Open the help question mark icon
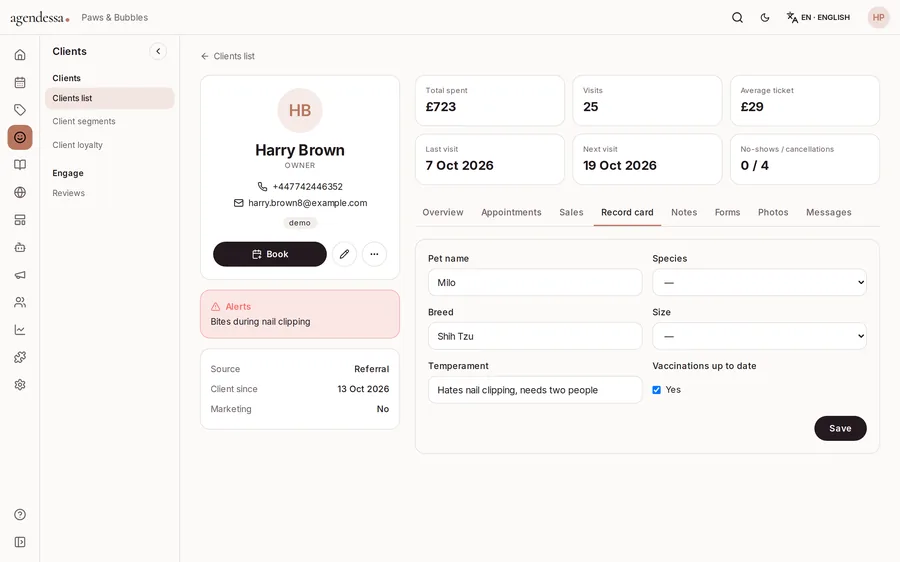 [x=20, y=514]
